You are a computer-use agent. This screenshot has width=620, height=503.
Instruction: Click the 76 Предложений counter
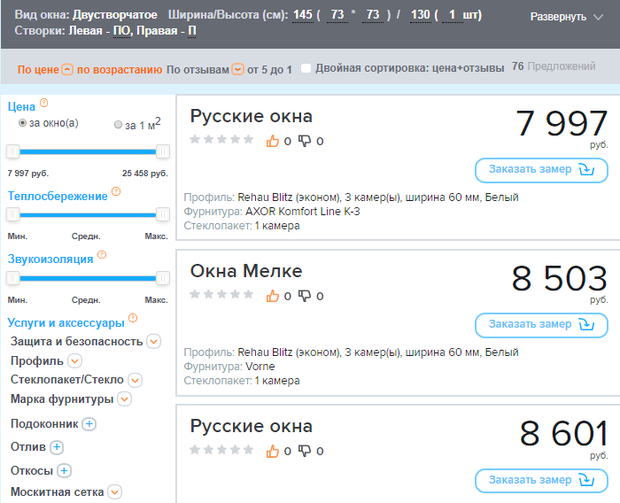pos(554,66)
